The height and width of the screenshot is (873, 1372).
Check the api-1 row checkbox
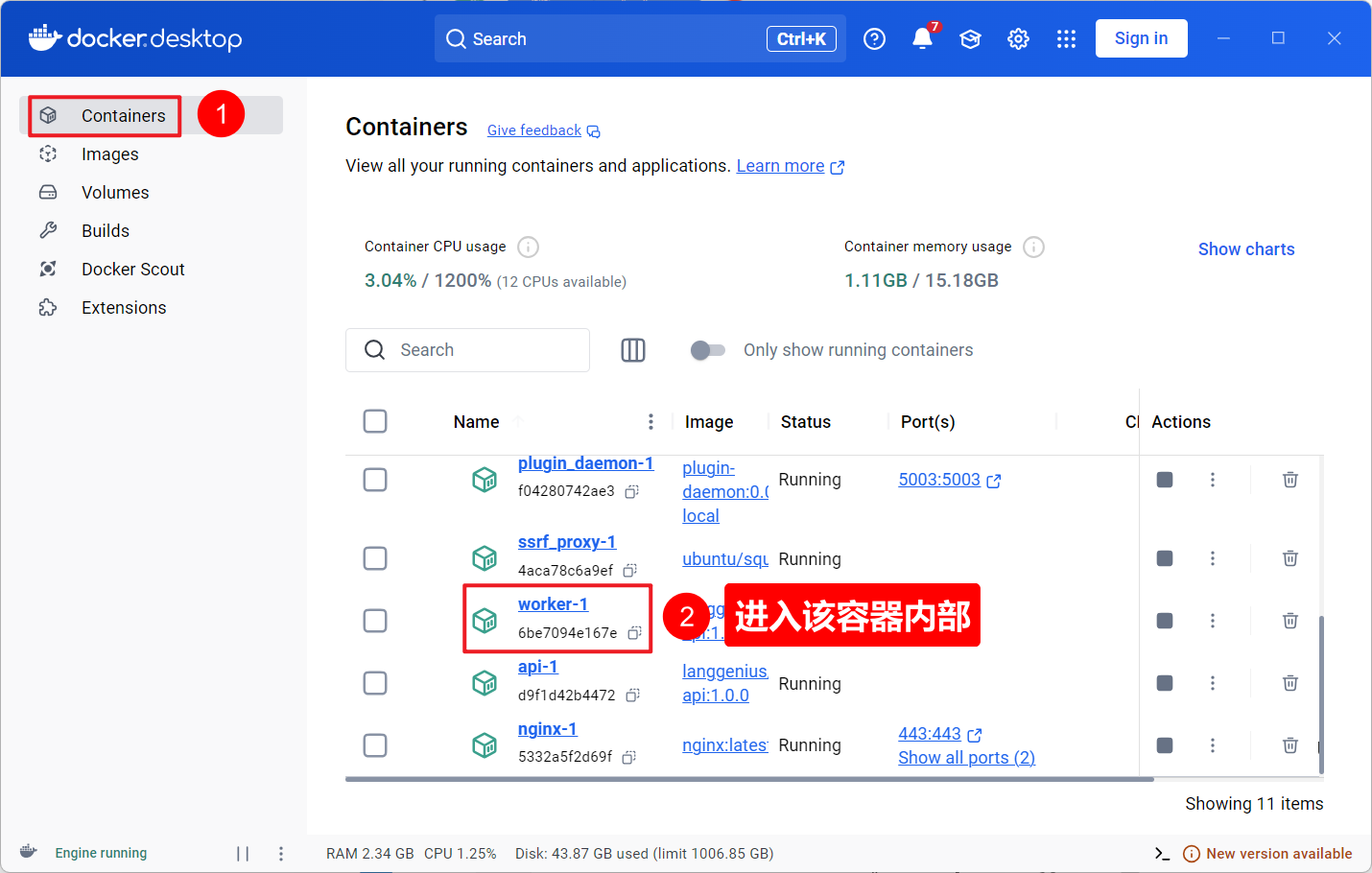tap(375, 683)
